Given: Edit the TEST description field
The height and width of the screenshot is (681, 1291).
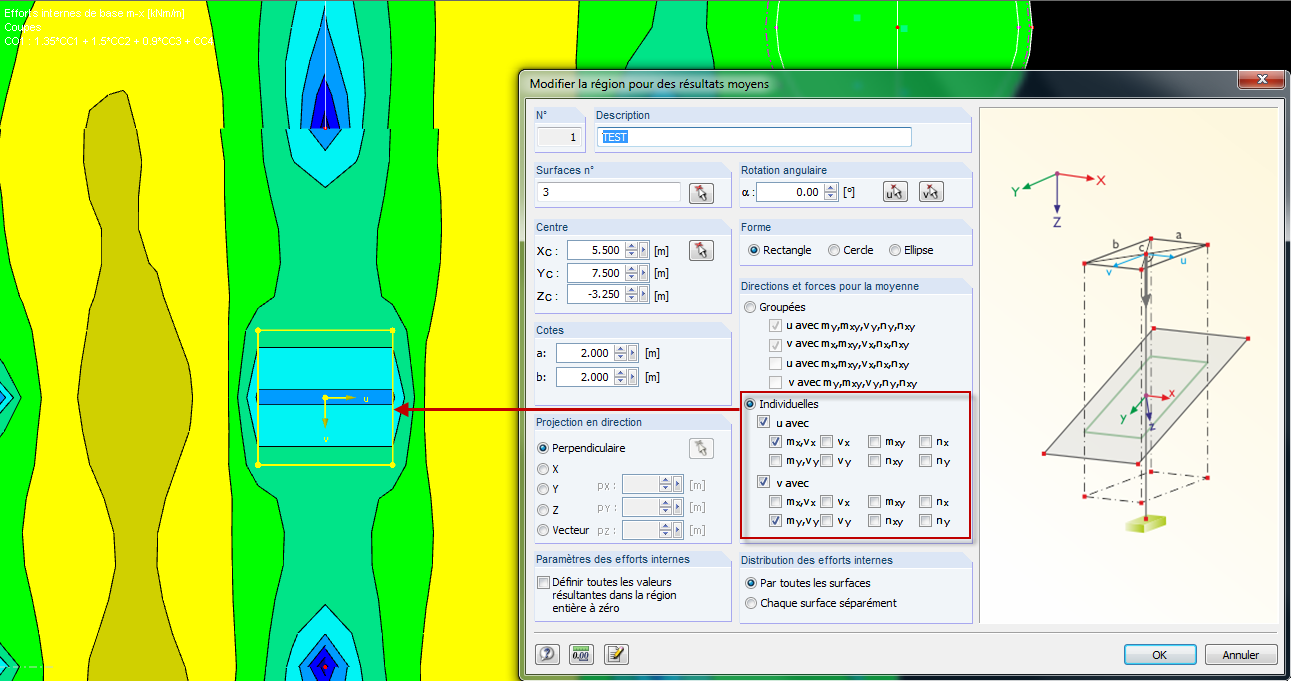Looking at the screenshot, I should [754, 136].
